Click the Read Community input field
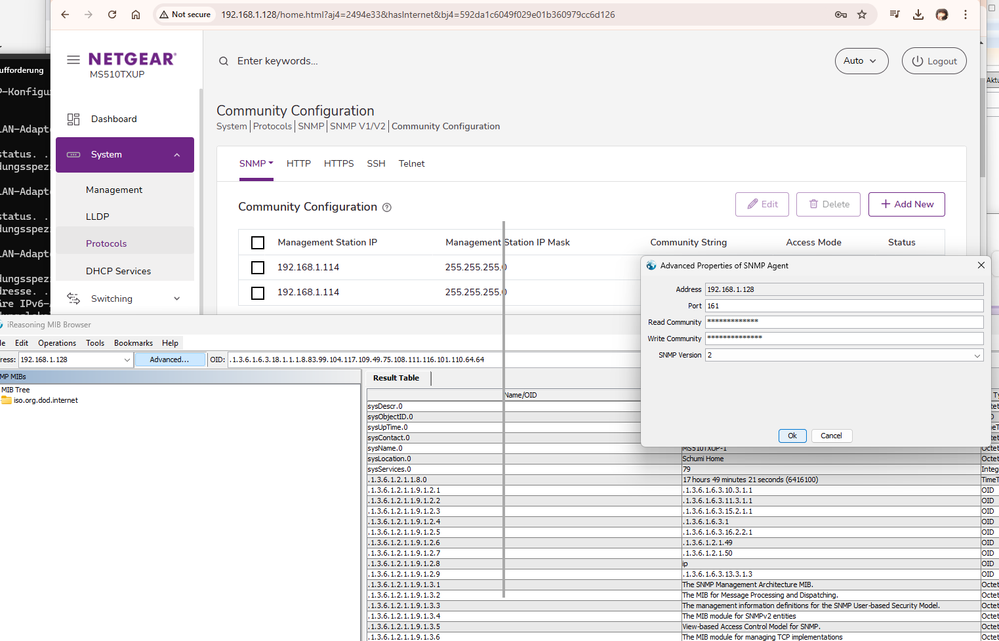999x641 pixels. coord(843,322)
